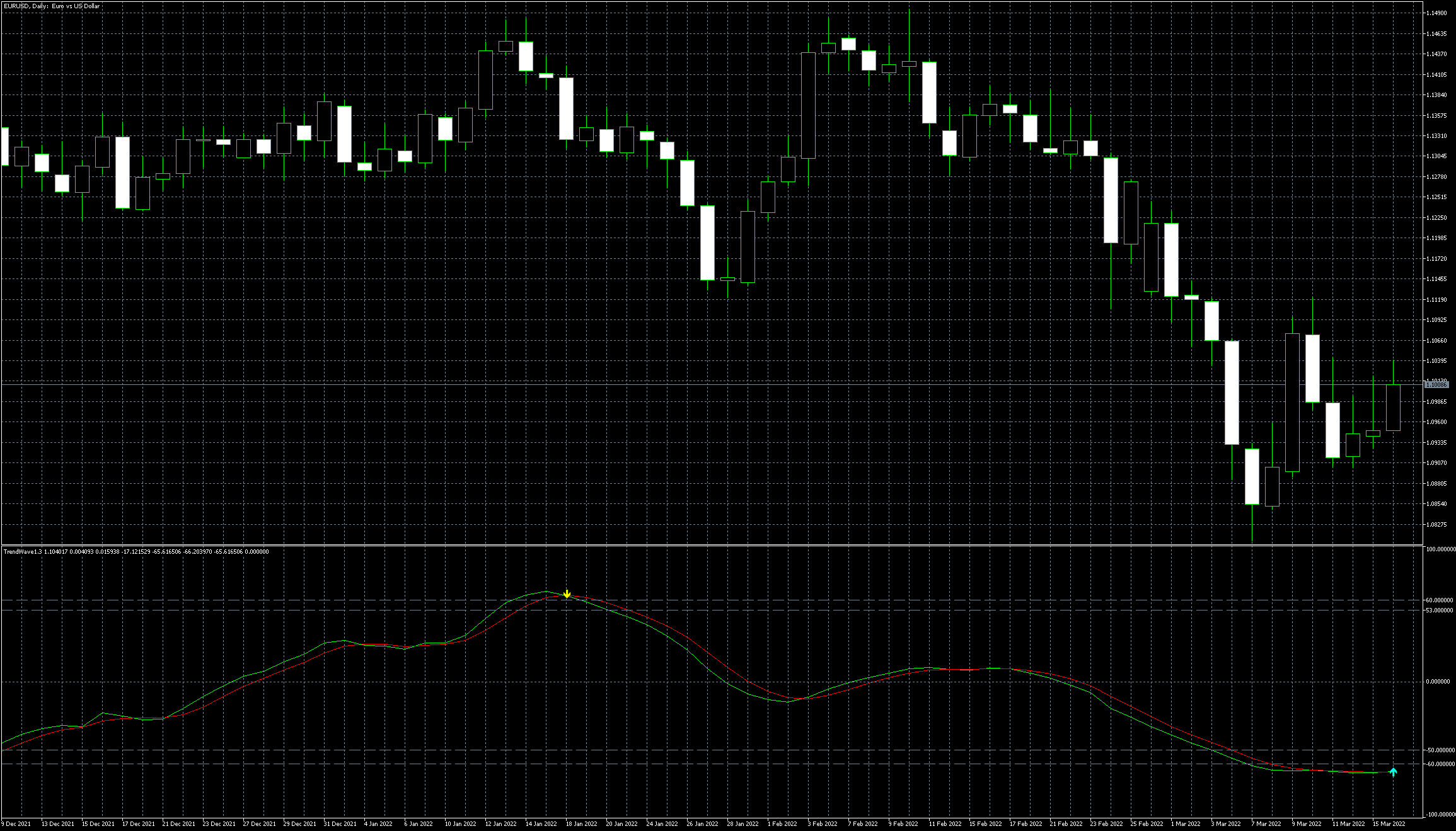Click the 1.11985 price axis label
This screenshot has height=831, width=1456.
[x=1436, y=238]
